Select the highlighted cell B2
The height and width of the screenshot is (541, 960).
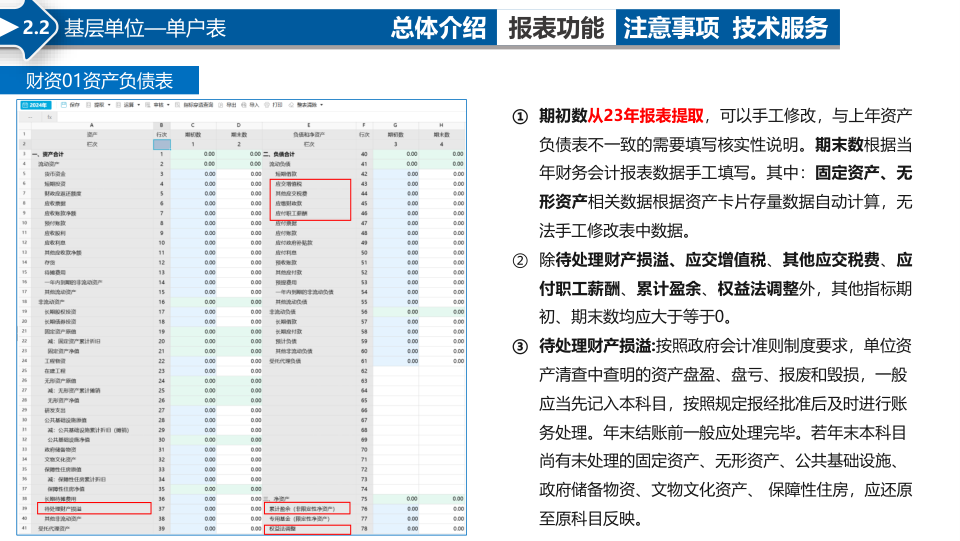tap(162, 144)
